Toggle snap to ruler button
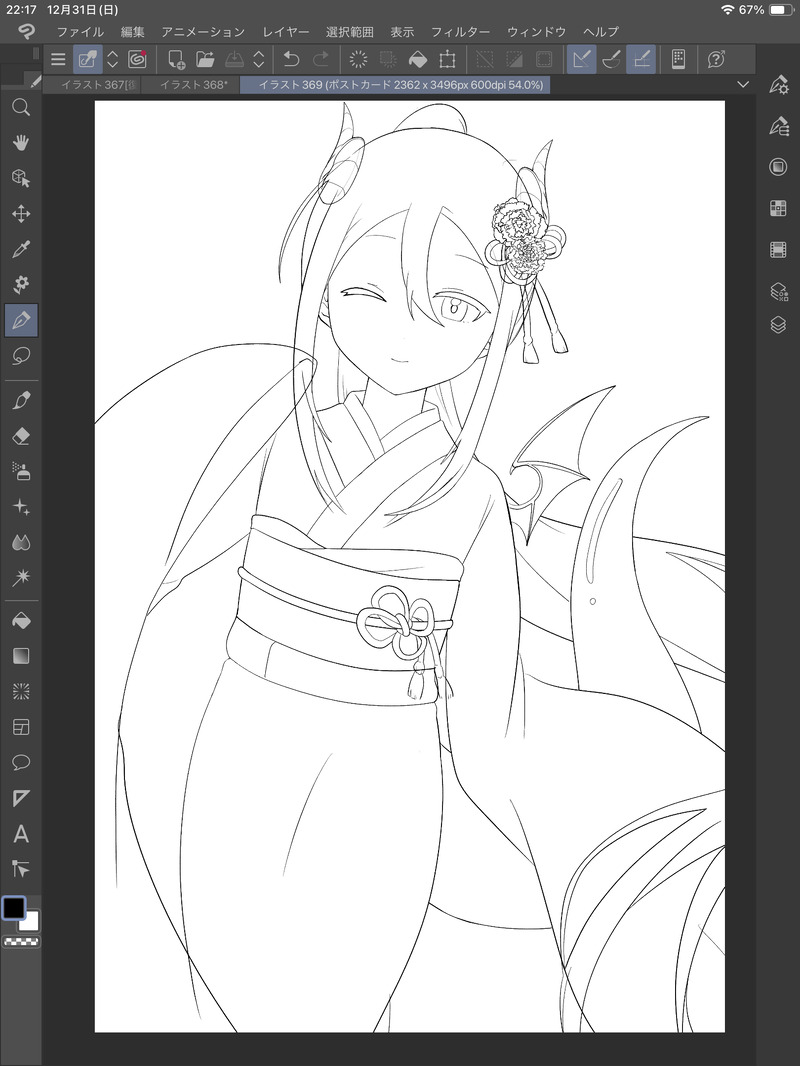800x1066 pixels. click(x=581, y=59)
